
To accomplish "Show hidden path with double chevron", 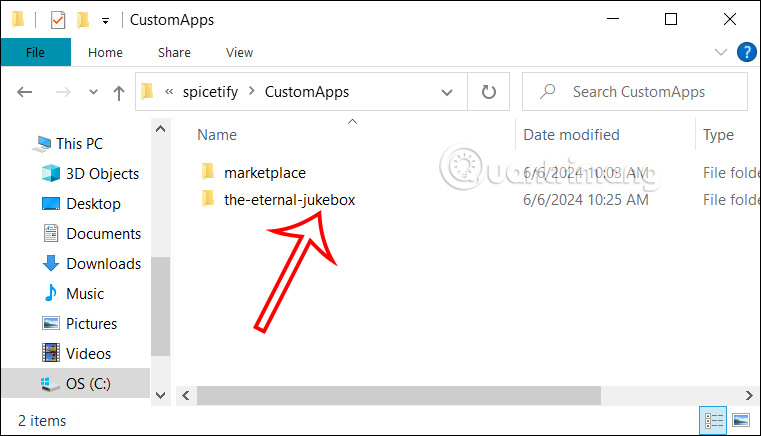I will point(169,91).
